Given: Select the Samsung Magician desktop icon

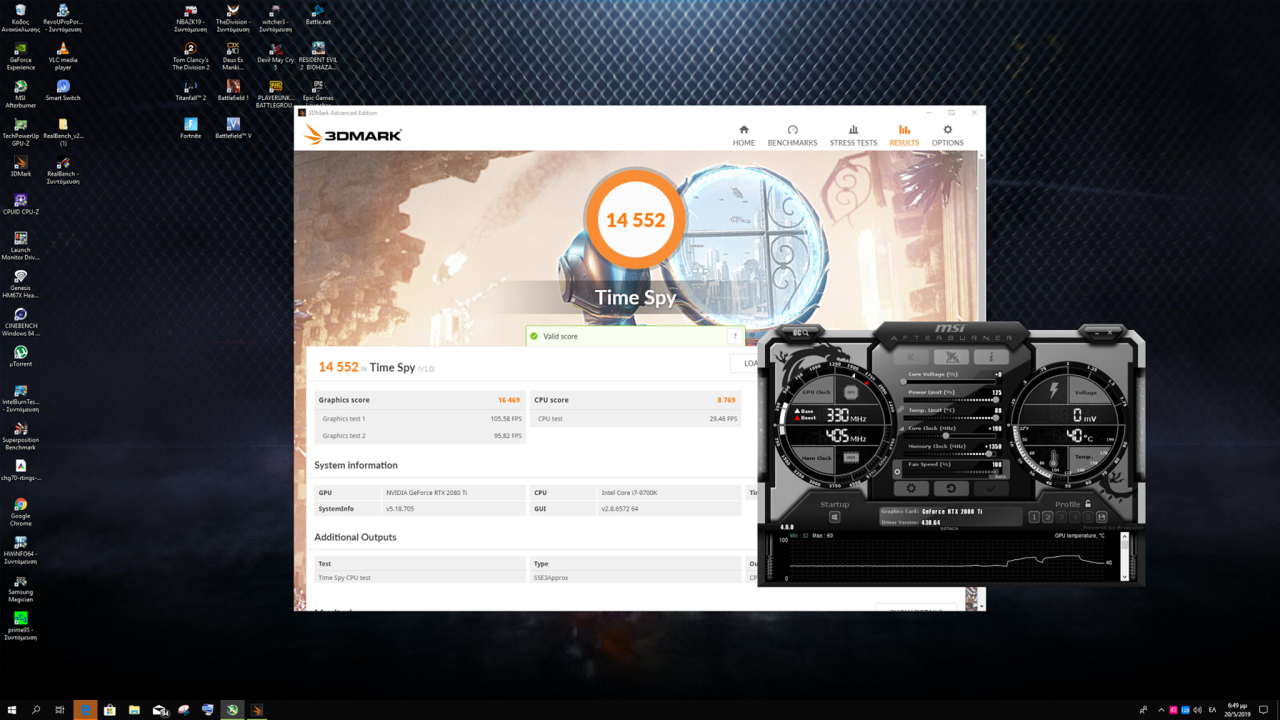Looking at the screenshot, I should pos(20,588).
